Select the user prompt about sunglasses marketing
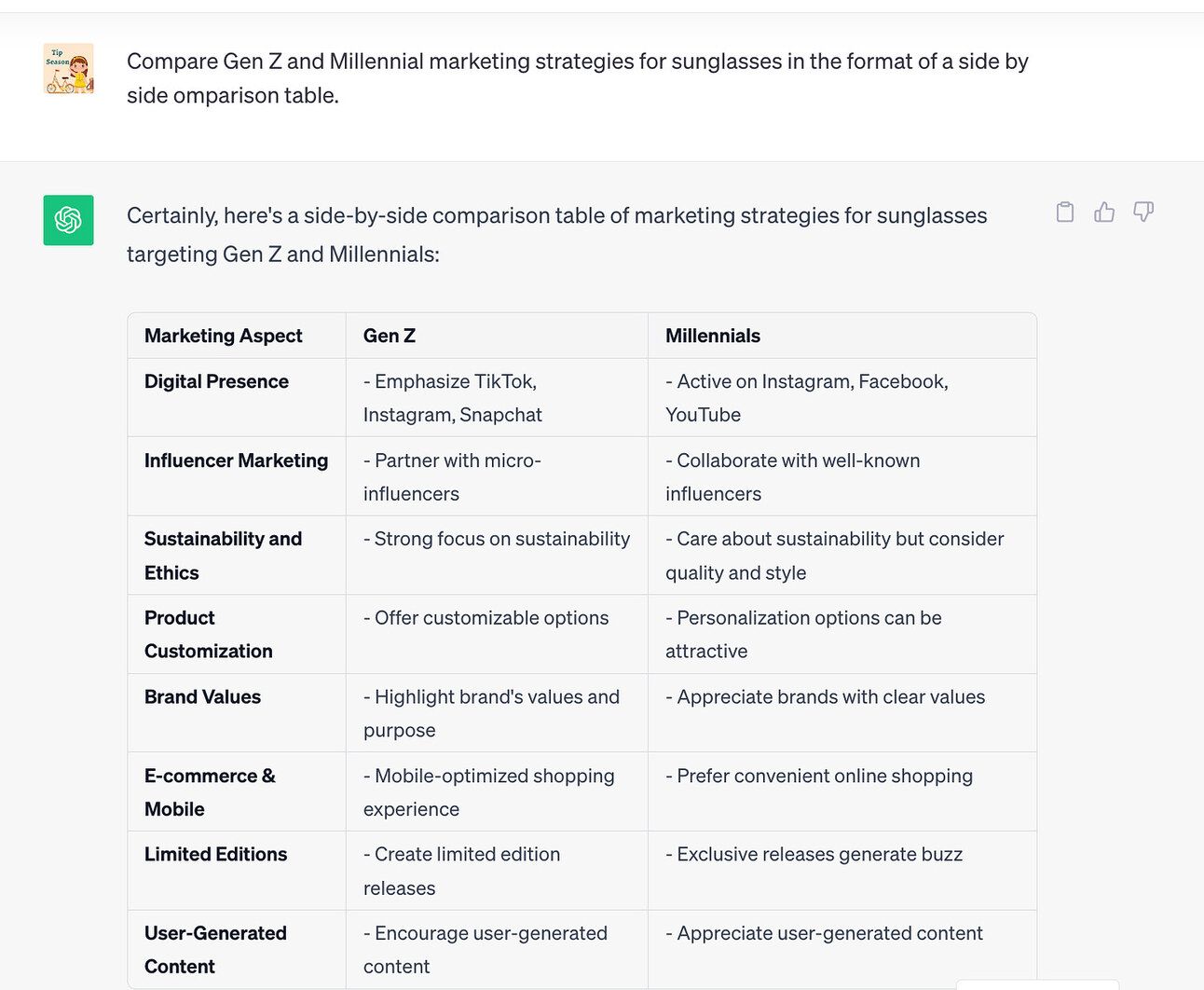Viewport: 1204px width, 990px height. point(578,78)
